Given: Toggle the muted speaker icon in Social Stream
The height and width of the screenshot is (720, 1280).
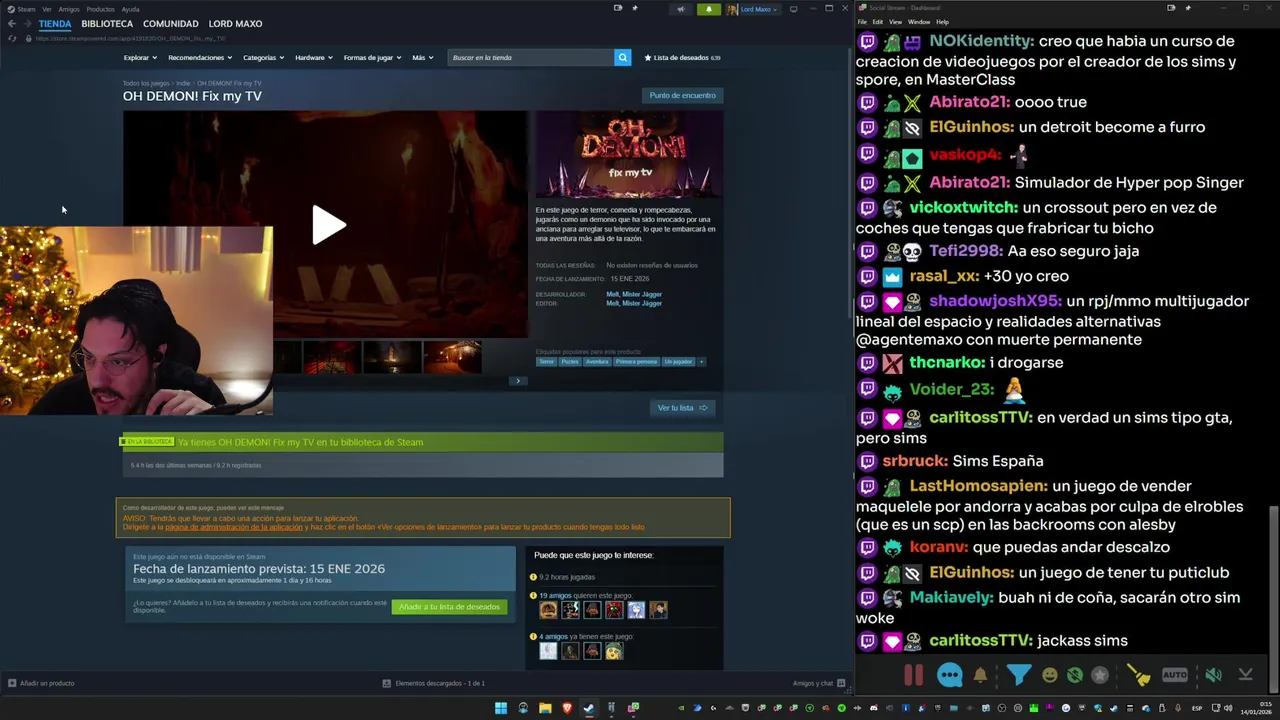Looking at the screenshot, I should coord(1213,675).
